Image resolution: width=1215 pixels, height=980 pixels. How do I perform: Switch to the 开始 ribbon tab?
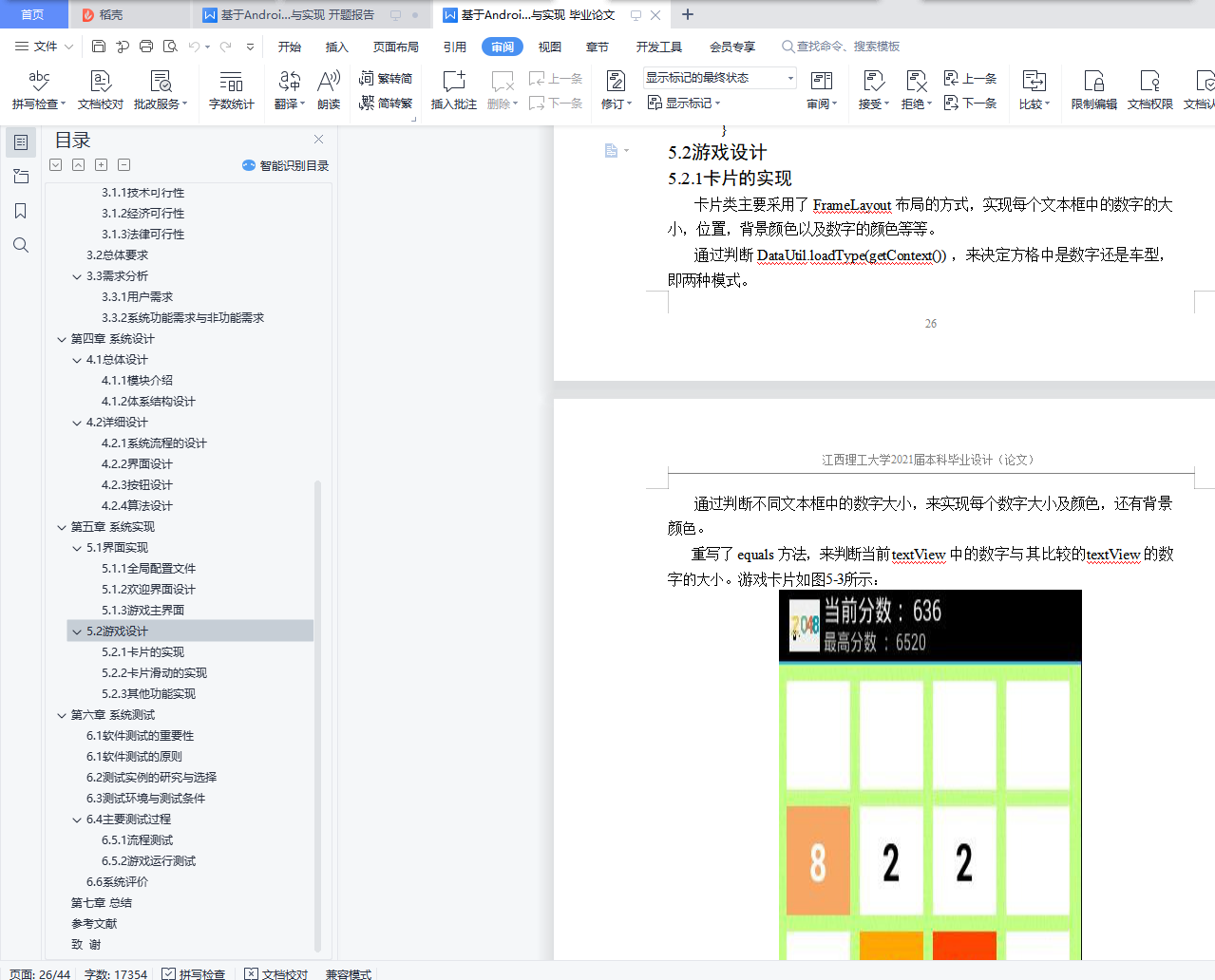[x=290, y=47]
